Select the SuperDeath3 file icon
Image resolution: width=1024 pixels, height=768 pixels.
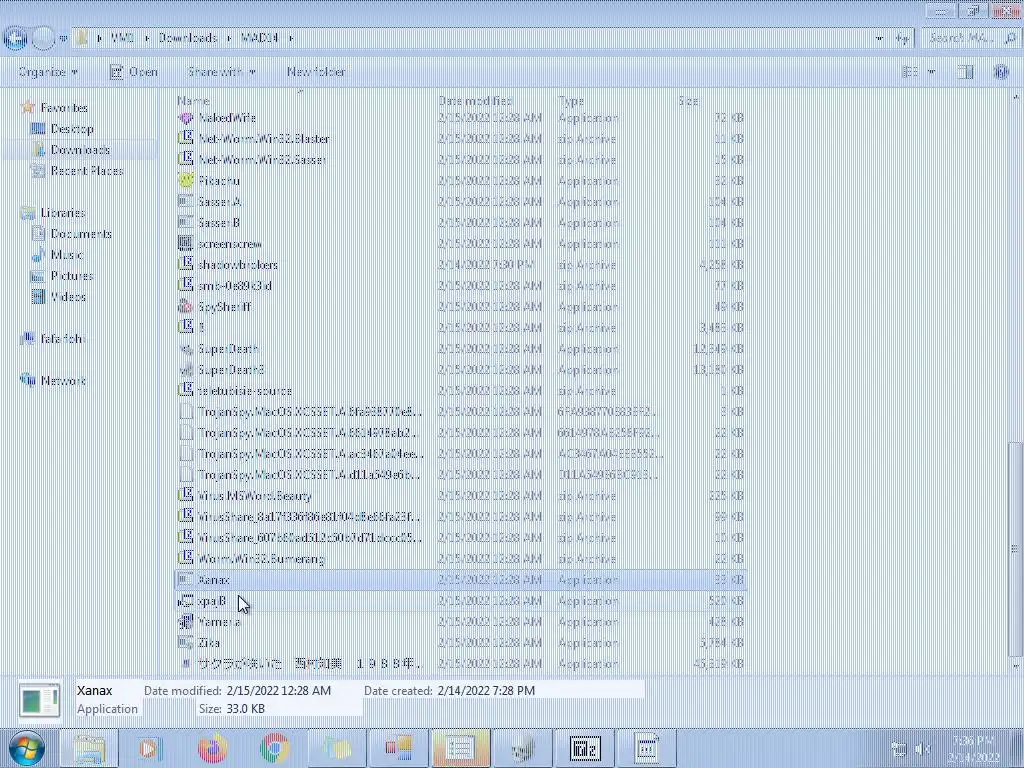pos(186,370)
